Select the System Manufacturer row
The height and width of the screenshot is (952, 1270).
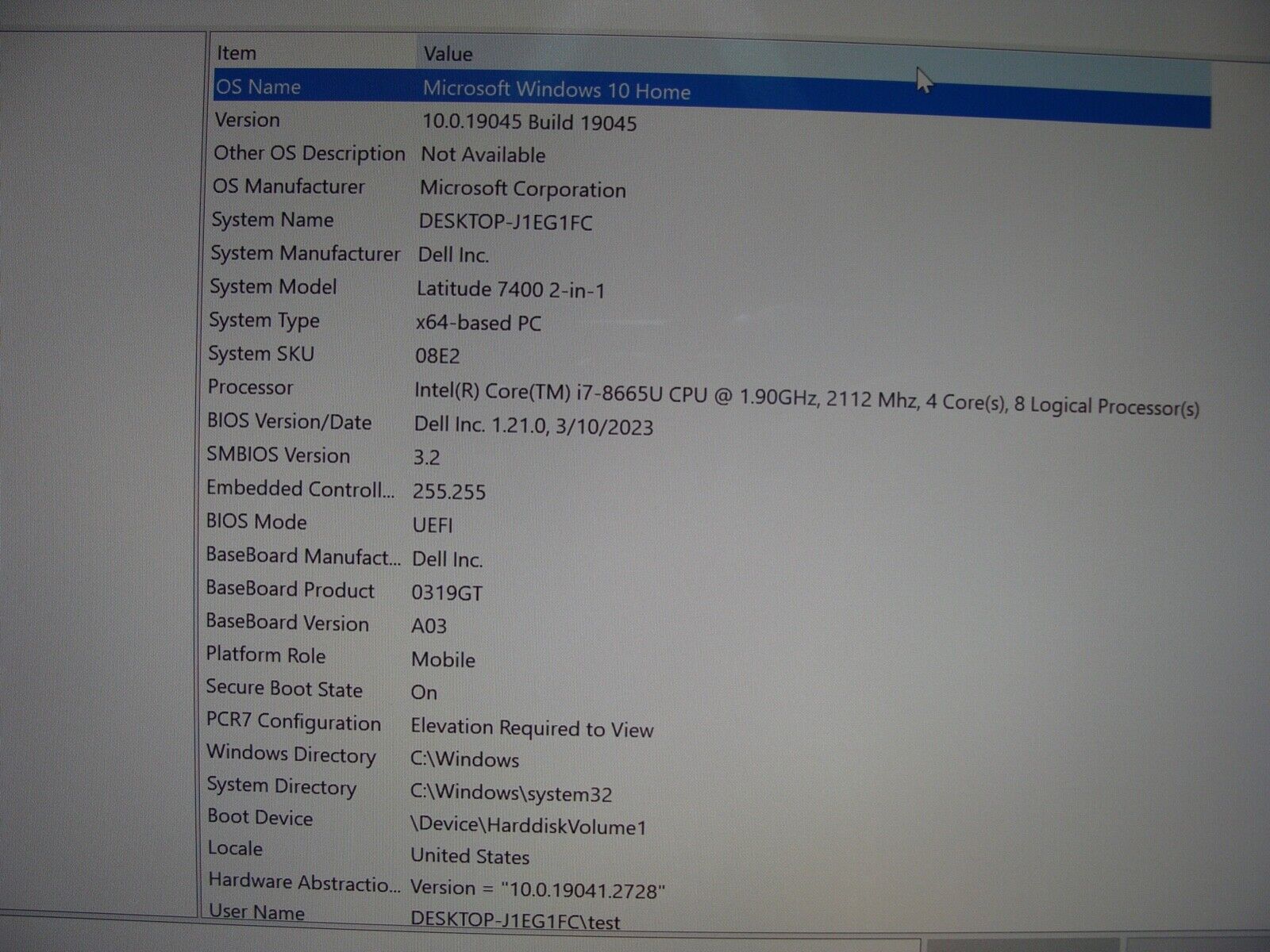tap(306, 253)
